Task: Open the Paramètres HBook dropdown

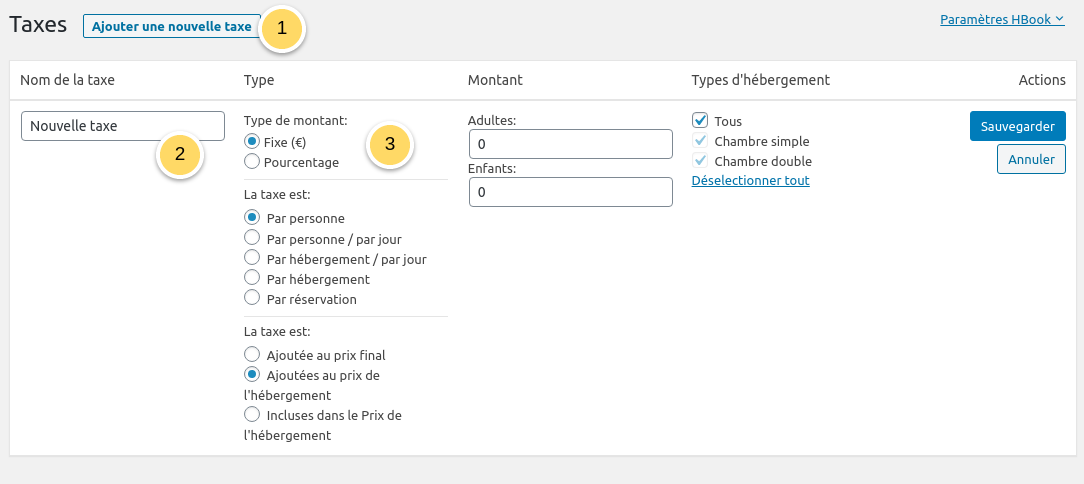Action: (x=1002, y=19)
